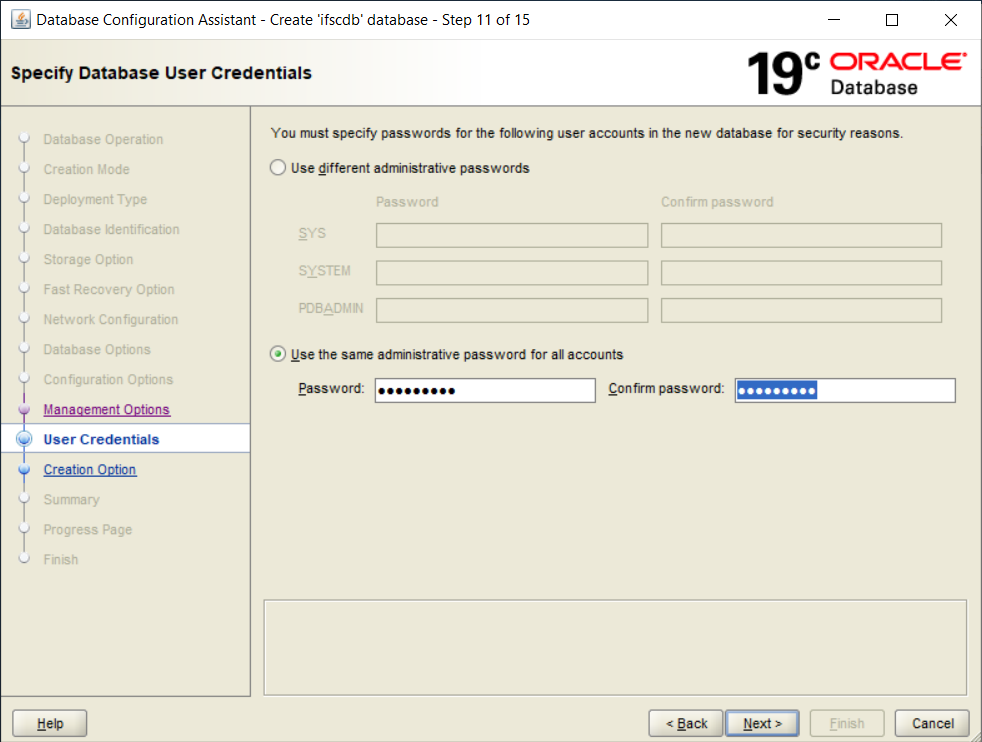Click the Management Options step bullet
The width and height of the screenshot is (982, 742).
coord(25,410)
